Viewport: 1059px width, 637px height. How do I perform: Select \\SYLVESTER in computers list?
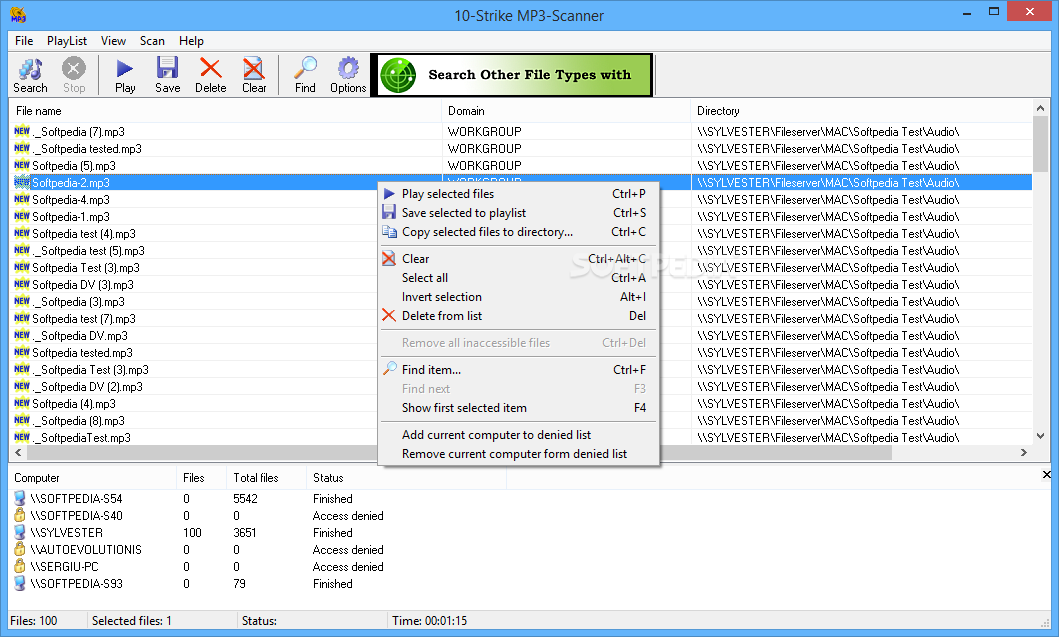coord(66,533)
